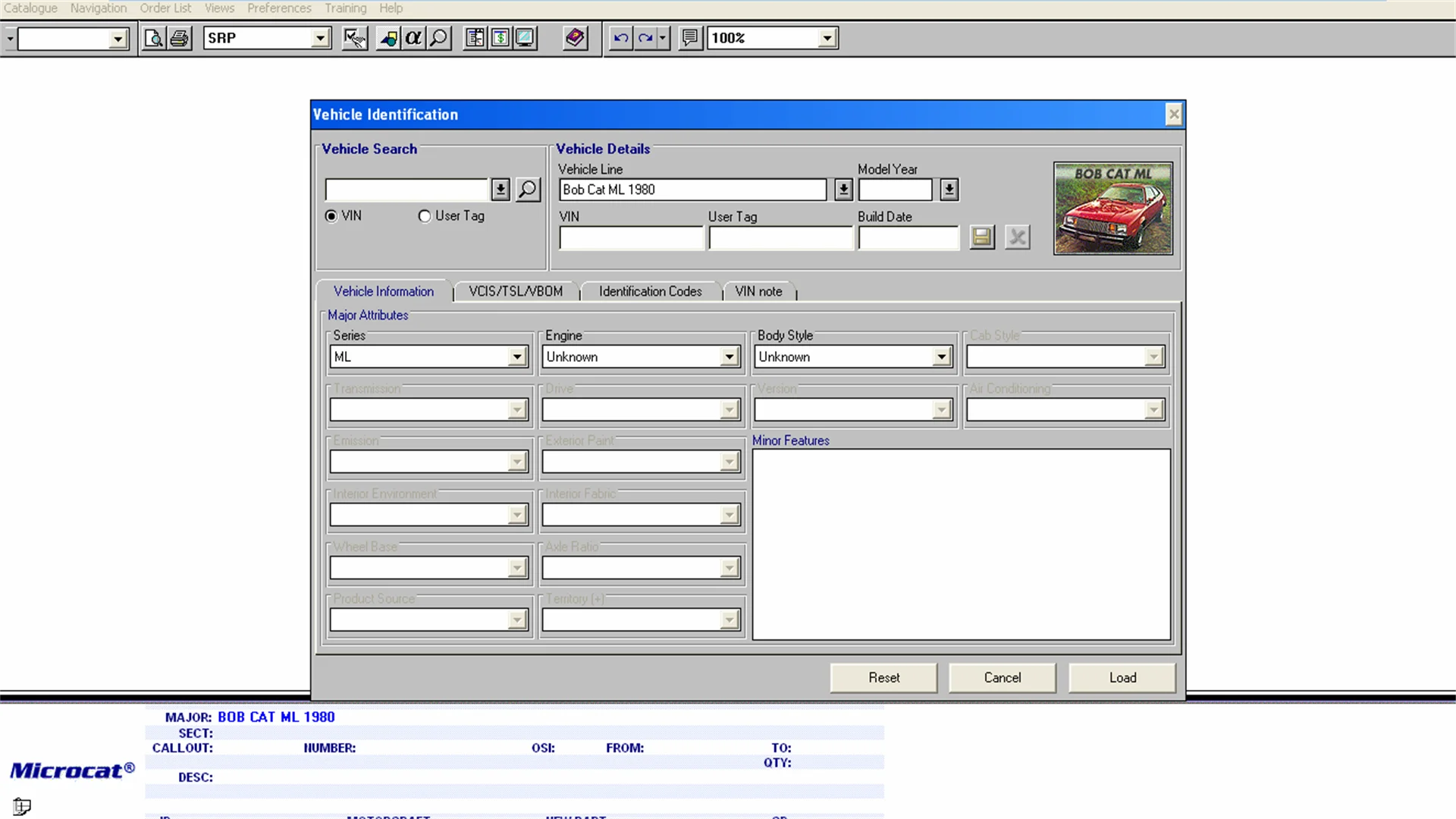Open the 100% zoom level dropdown
Screen dimensions: 1456x819
(827, 38)
